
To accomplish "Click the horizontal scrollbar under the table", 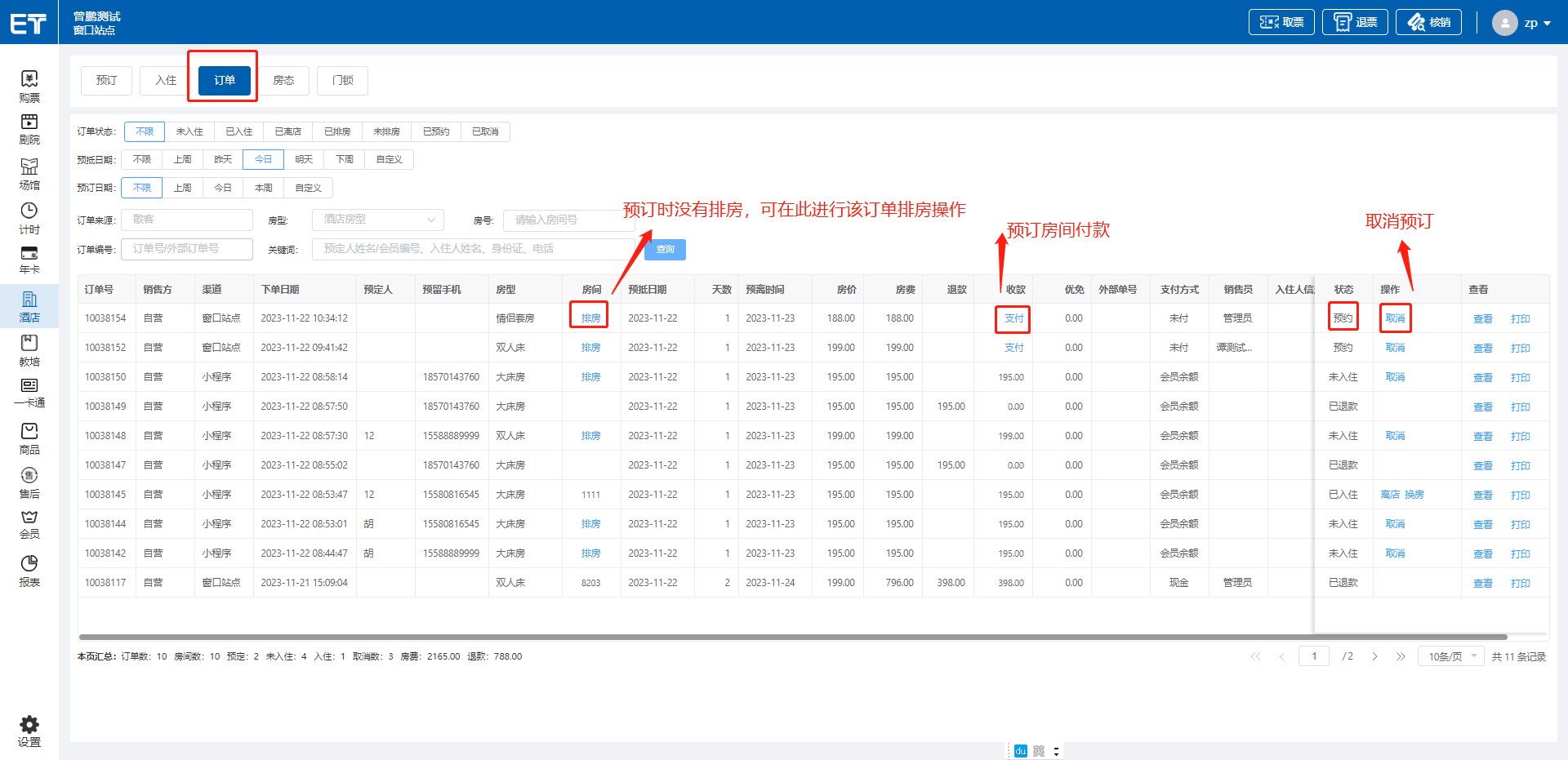I will coord(792,637).
